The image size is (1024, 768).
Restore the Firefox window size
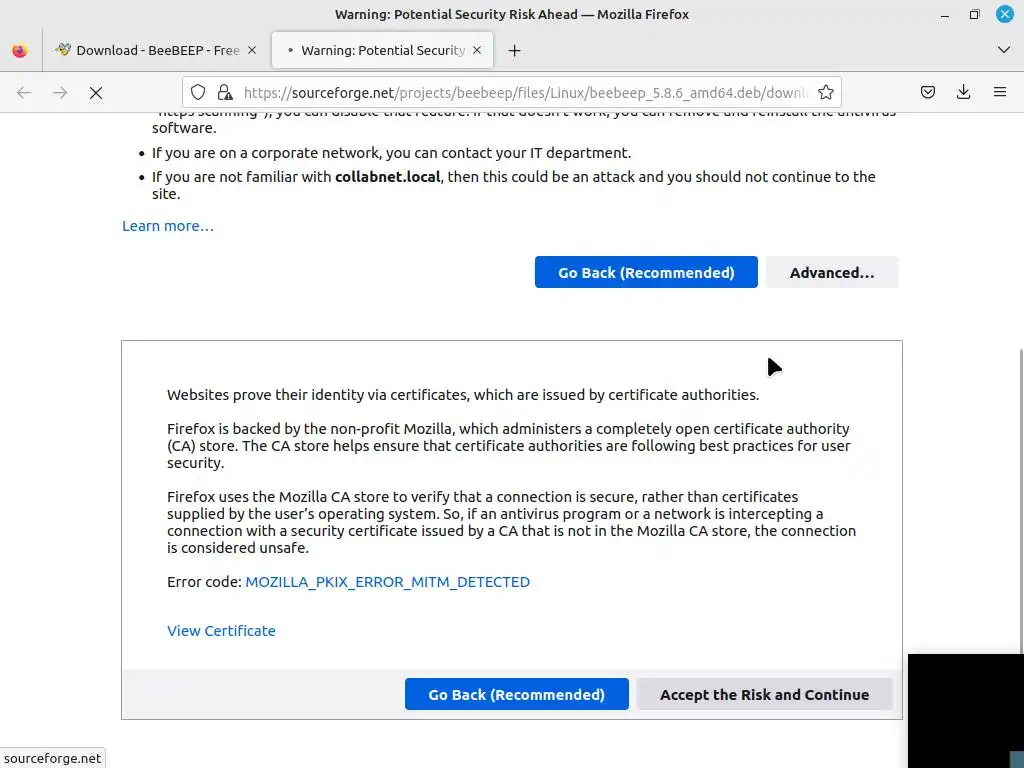pyautogui.click(x=974, y=14)
